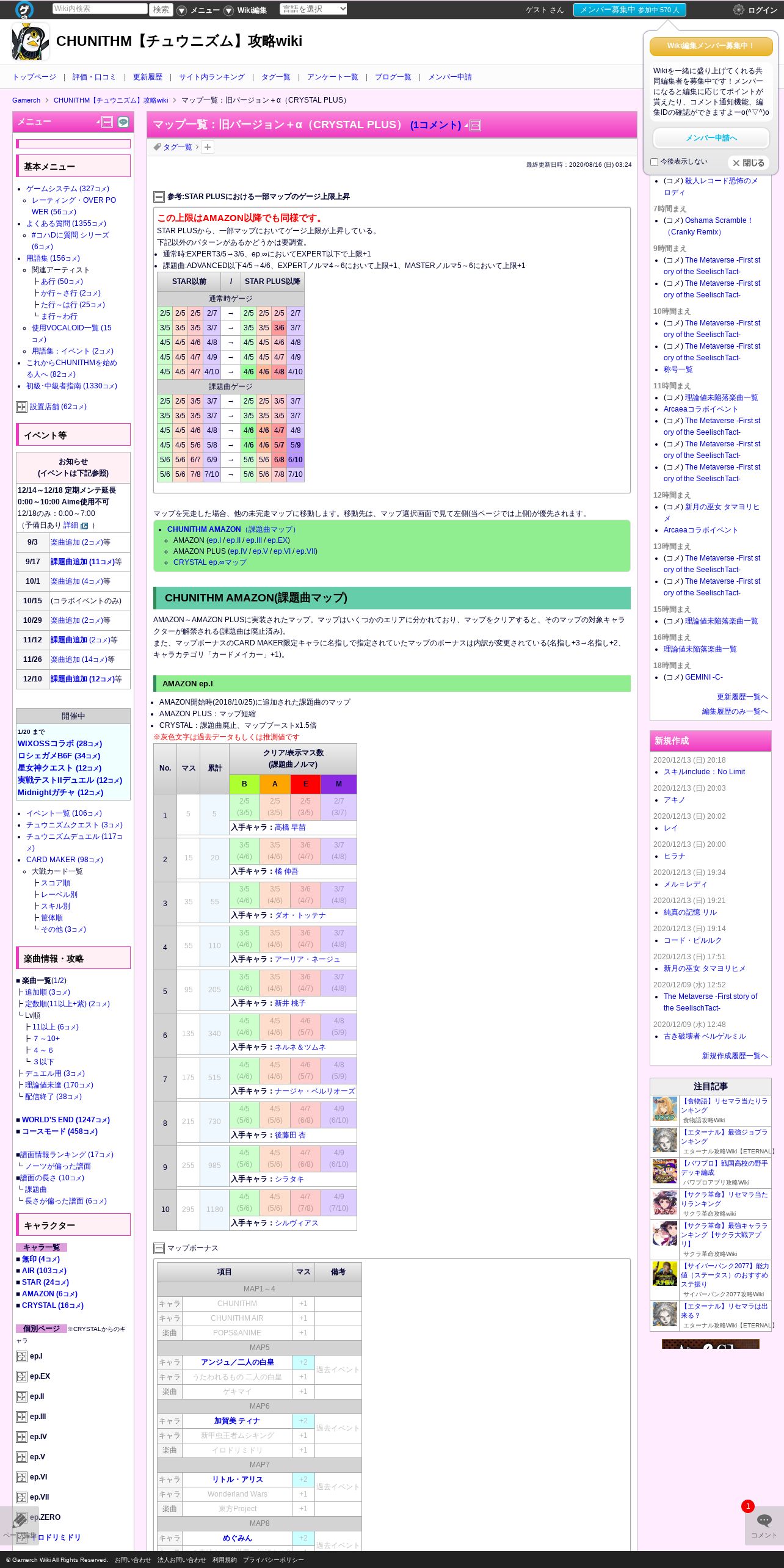Open the comment bubble icon in the メニュー header
The width and height of the screenshot is (784, 1568).
pyautogui.click(x=123, y=122)
